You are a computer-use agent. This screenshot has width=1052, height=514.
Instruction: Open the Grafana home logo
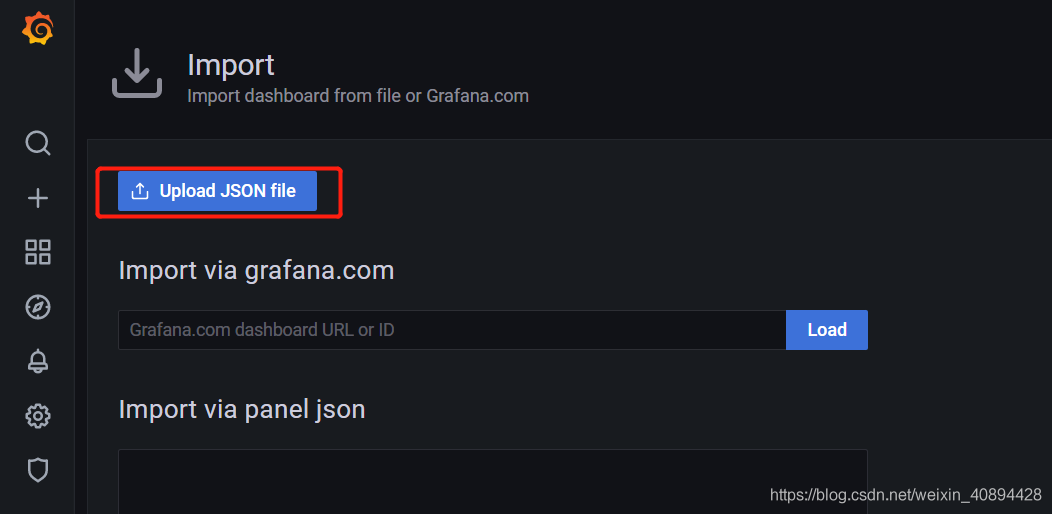click(38, 29)
